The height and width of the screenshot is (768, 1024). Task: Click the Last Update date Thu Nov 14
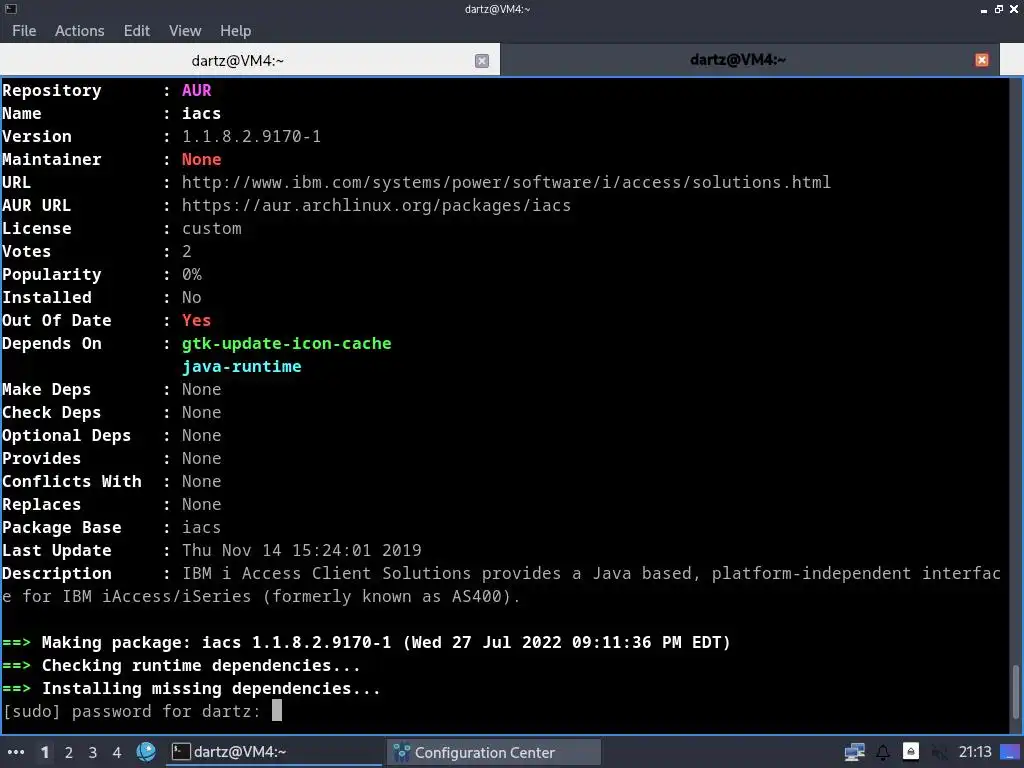click(x=302, y=550)
